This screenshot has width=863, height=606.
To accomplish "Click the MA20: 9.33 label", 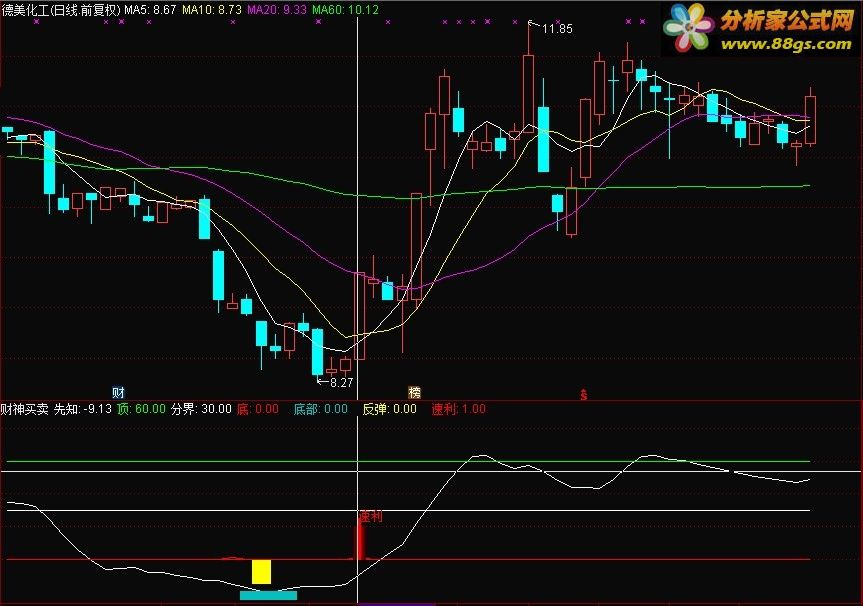I will tap(277, 9).
